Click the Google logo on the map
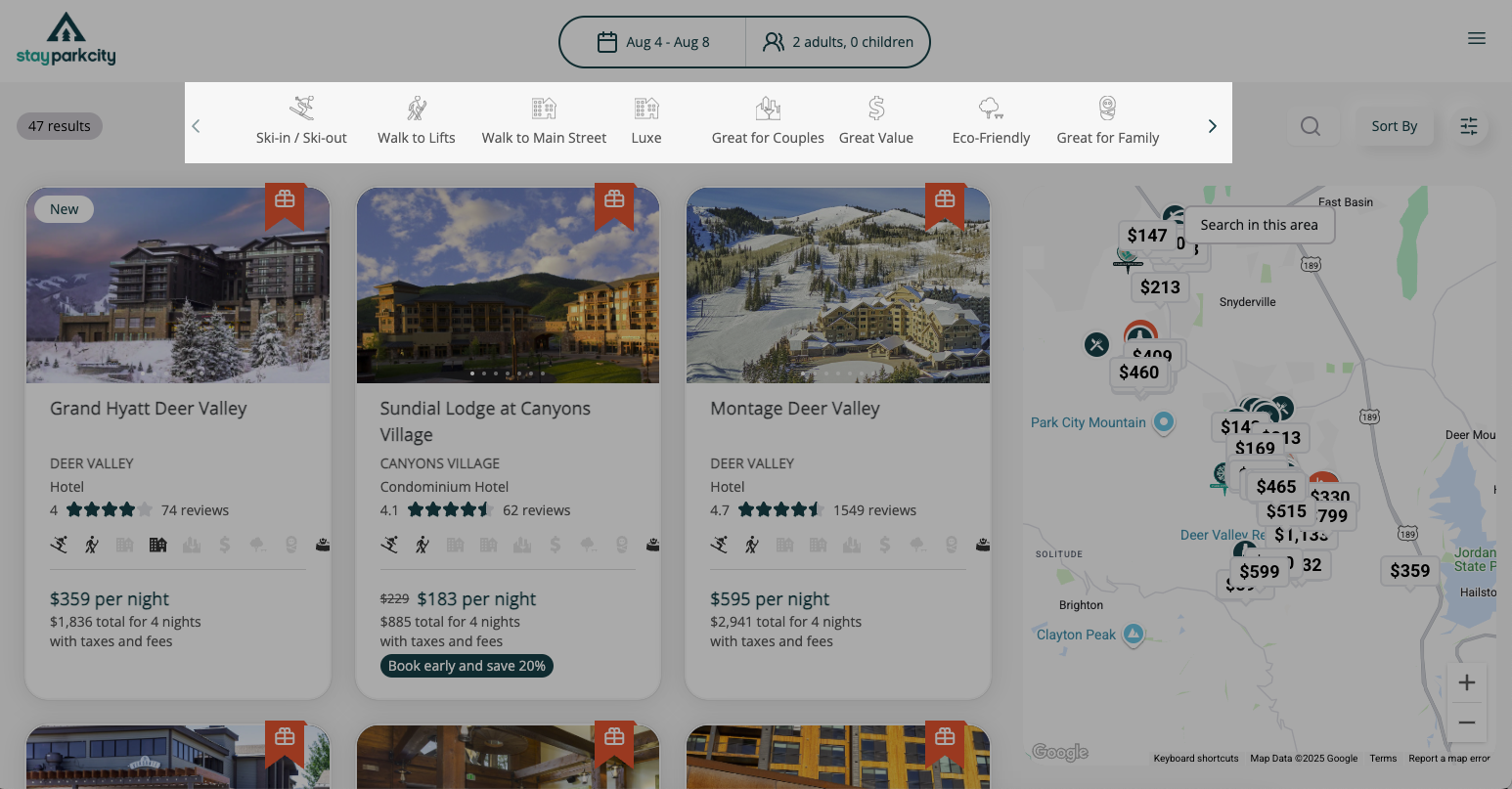1512x789 pixels. (x=1060, y=752)
